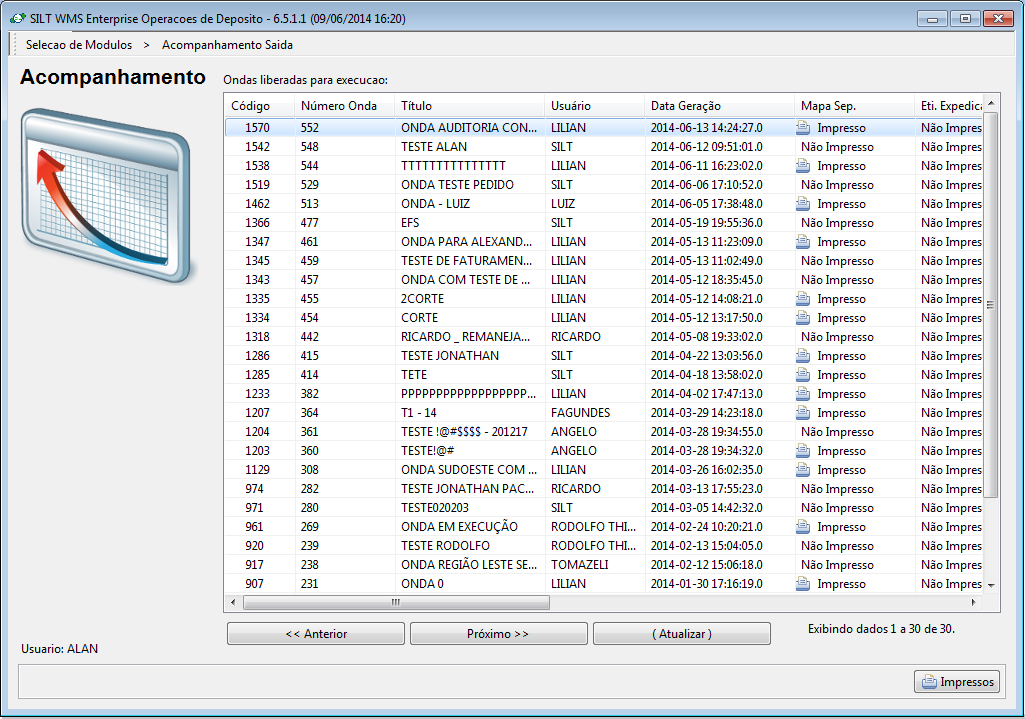Click title ONDA AUDITORIA CON... cell
The image size is (1025, 719).
(469, 128)
